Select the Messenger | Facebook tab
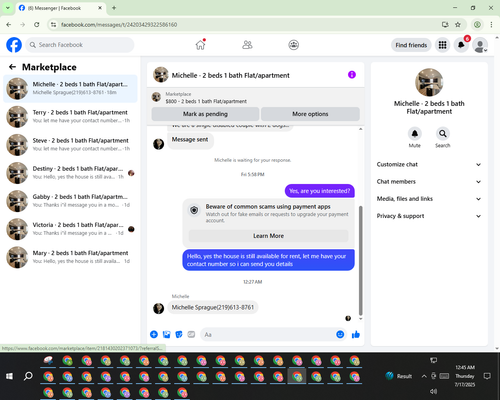500x400 pixels. tap(60, 8)
